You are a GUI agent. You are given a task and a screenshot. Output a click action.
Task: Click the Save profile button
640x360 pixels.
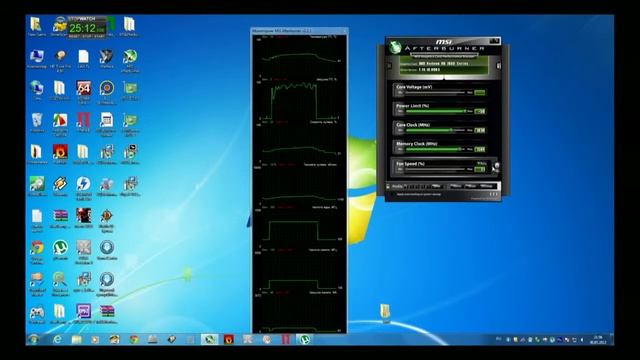pyautogui.click(x=437, y=186)
